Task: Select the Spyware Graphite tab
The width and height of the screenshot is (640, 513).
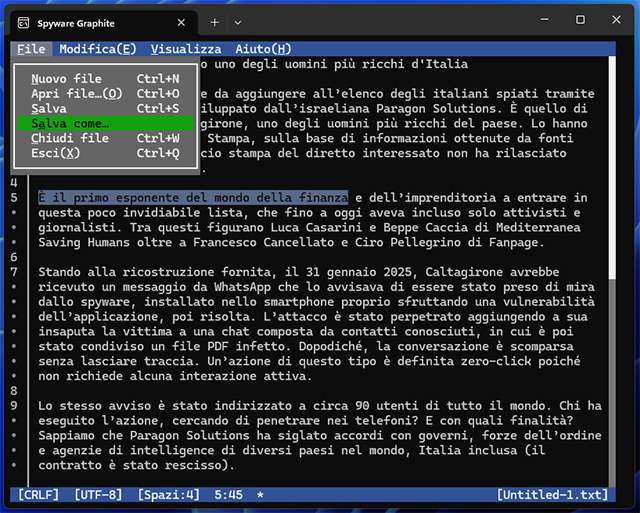Action: (104, 23)
